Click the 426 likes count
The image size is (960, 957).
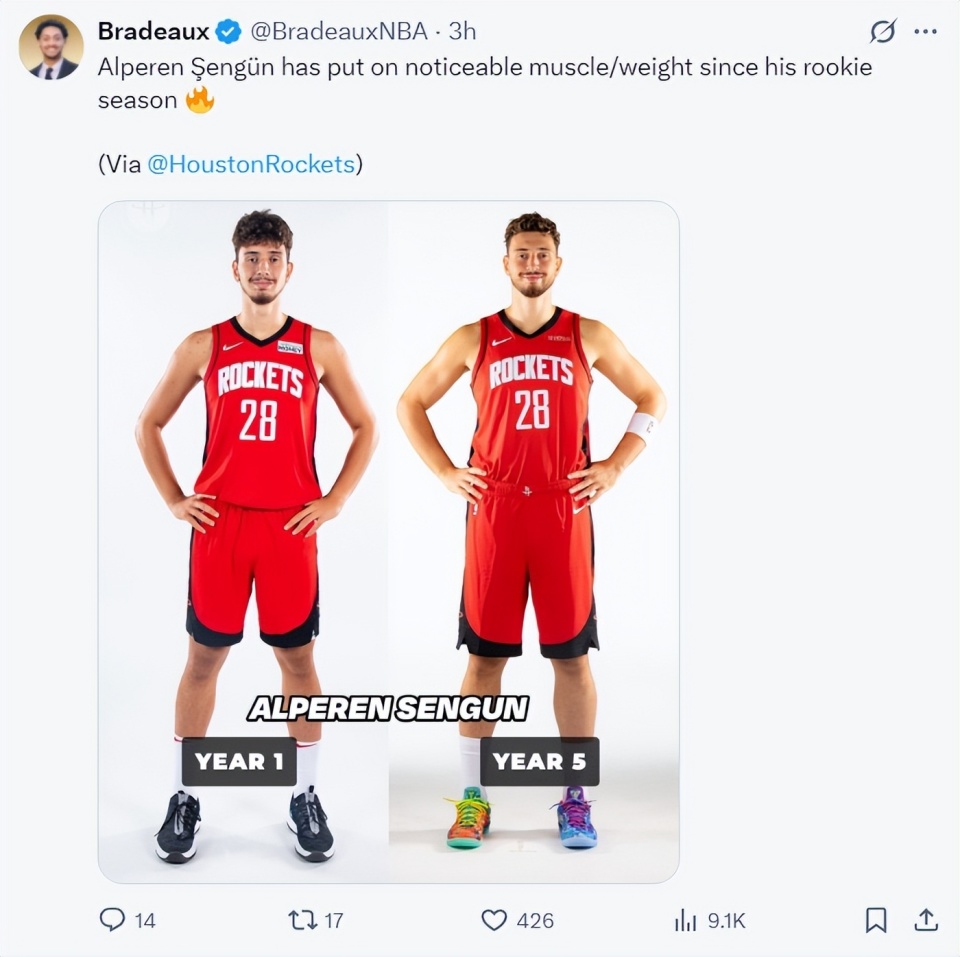click(x=536, y=920)
